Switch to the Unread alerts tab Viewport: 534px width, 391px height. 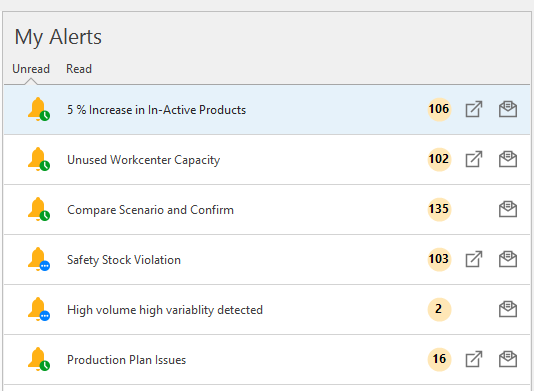coord(31,69)
